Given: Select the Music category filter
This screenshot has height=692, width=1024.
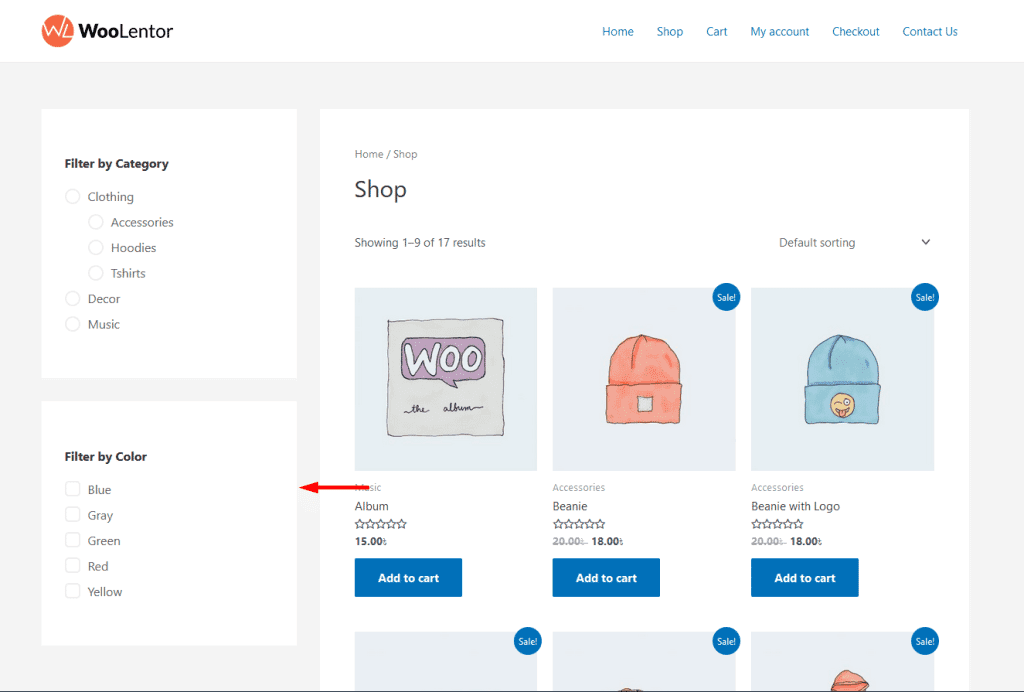Looking at the screenshot, I should pos(72,324).
